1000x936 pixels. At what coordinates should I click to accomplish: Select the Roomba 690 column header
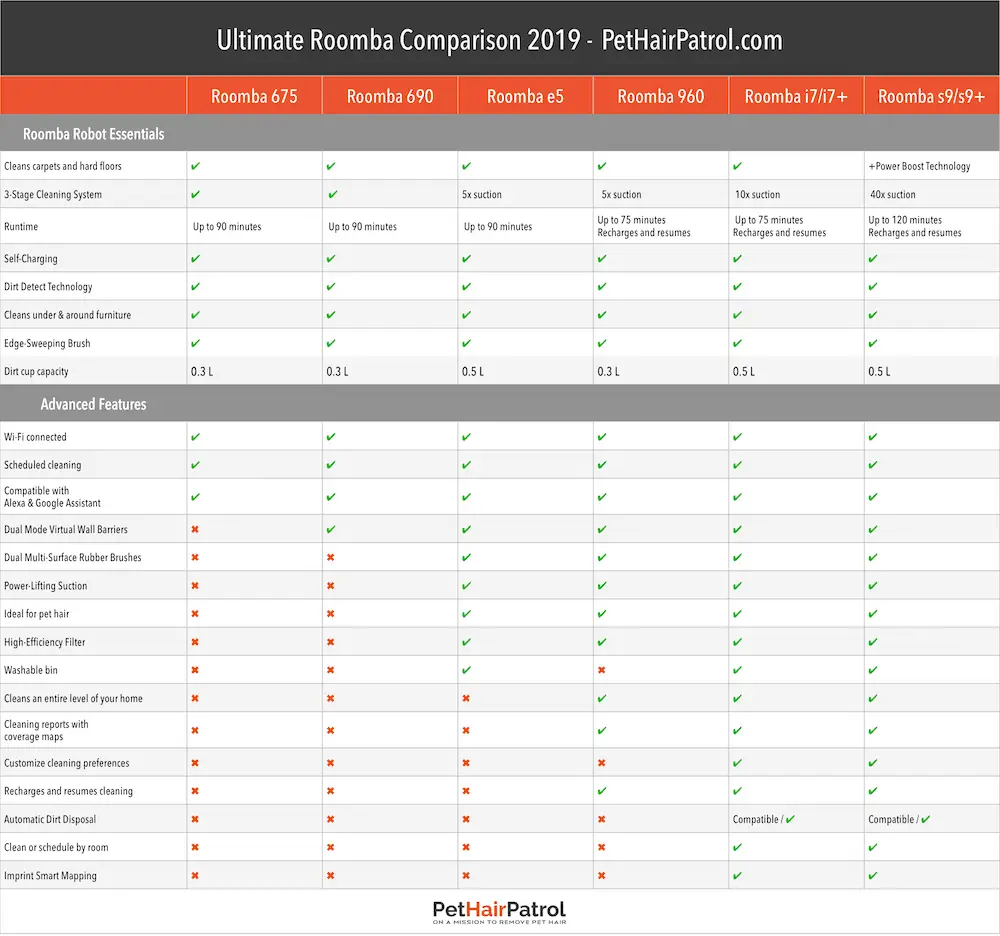click(x=390, y=96)
